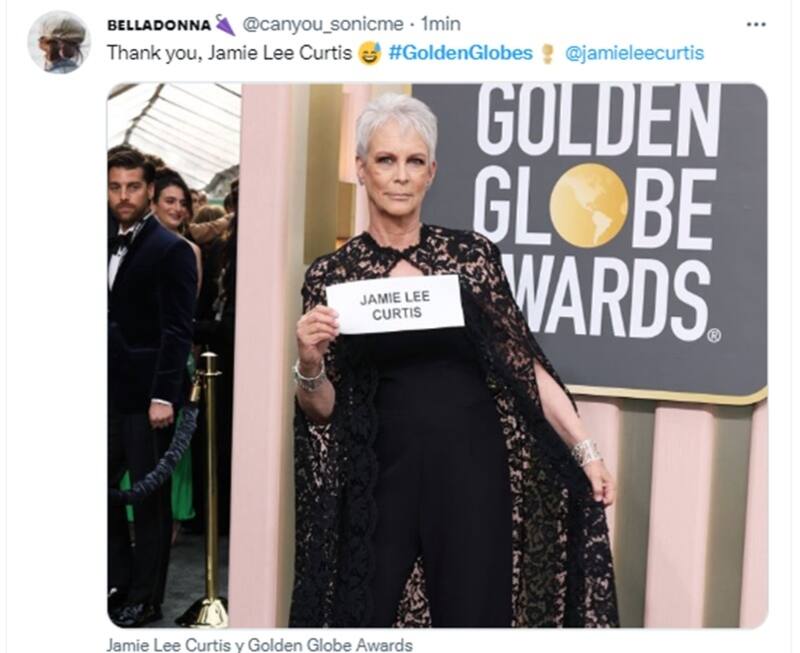
Task: Select the golden globe logo circle in photo
Action: [x=588, y=206]
